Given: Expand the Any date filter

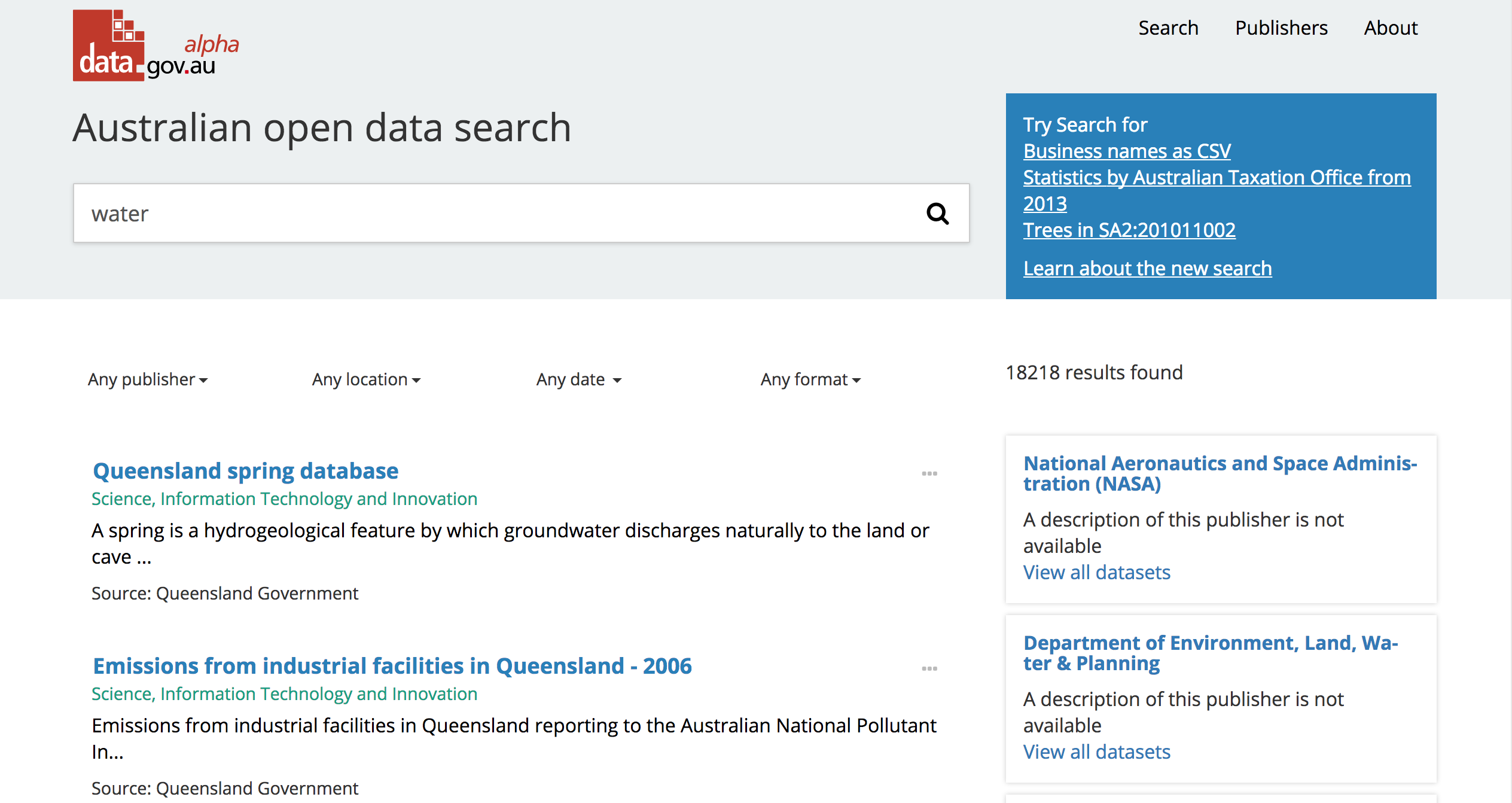Looking at the screenshot, I should [579, 379].
